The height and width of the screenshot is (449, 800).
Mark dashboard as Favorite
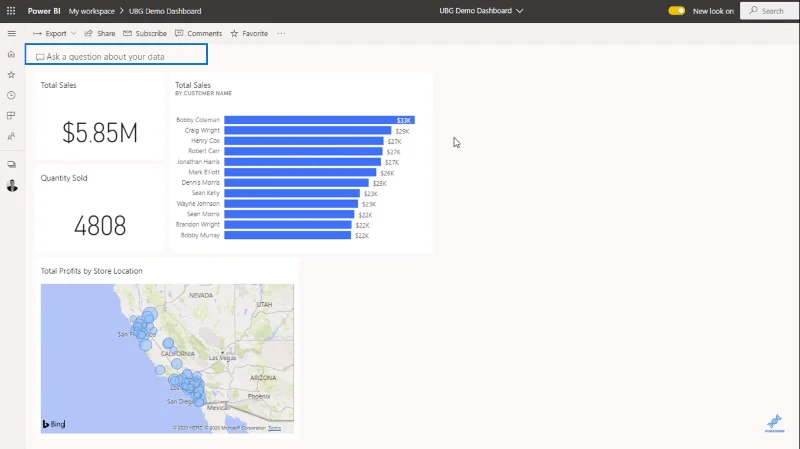point(249,33)
